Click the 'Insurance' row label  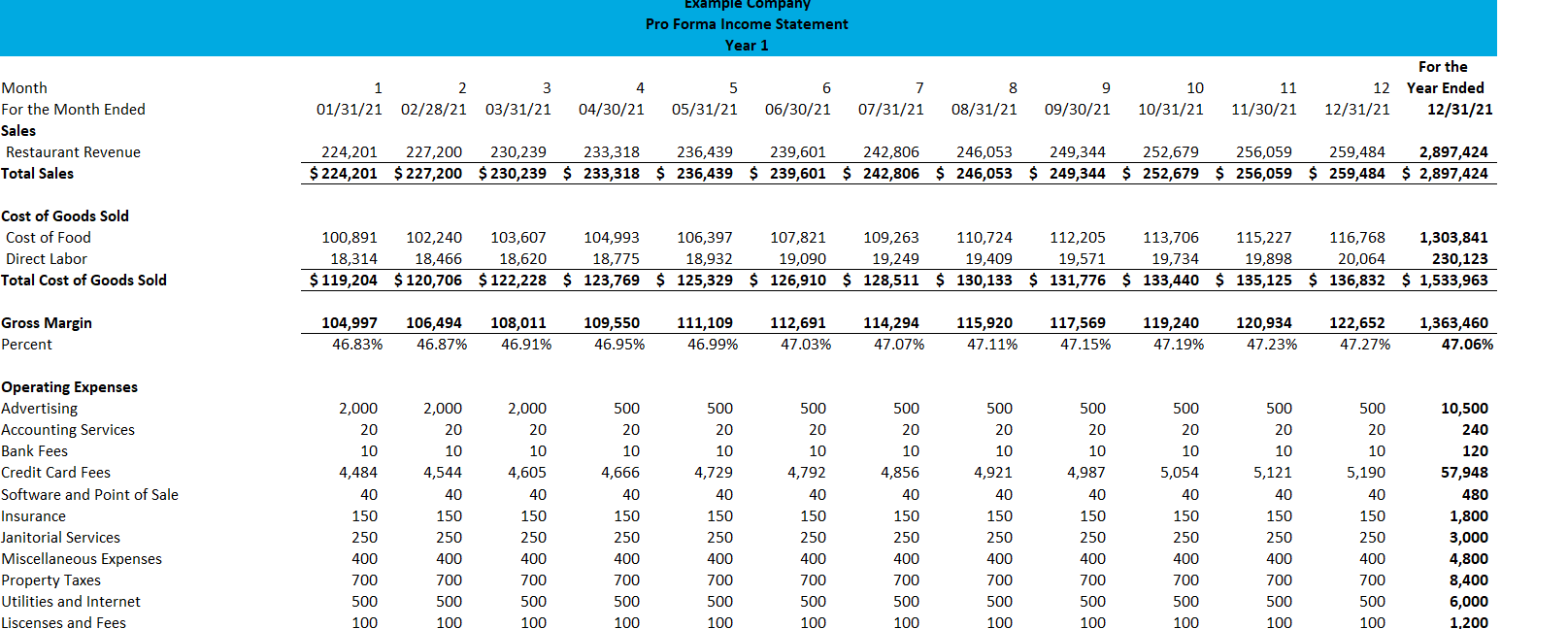33,516
